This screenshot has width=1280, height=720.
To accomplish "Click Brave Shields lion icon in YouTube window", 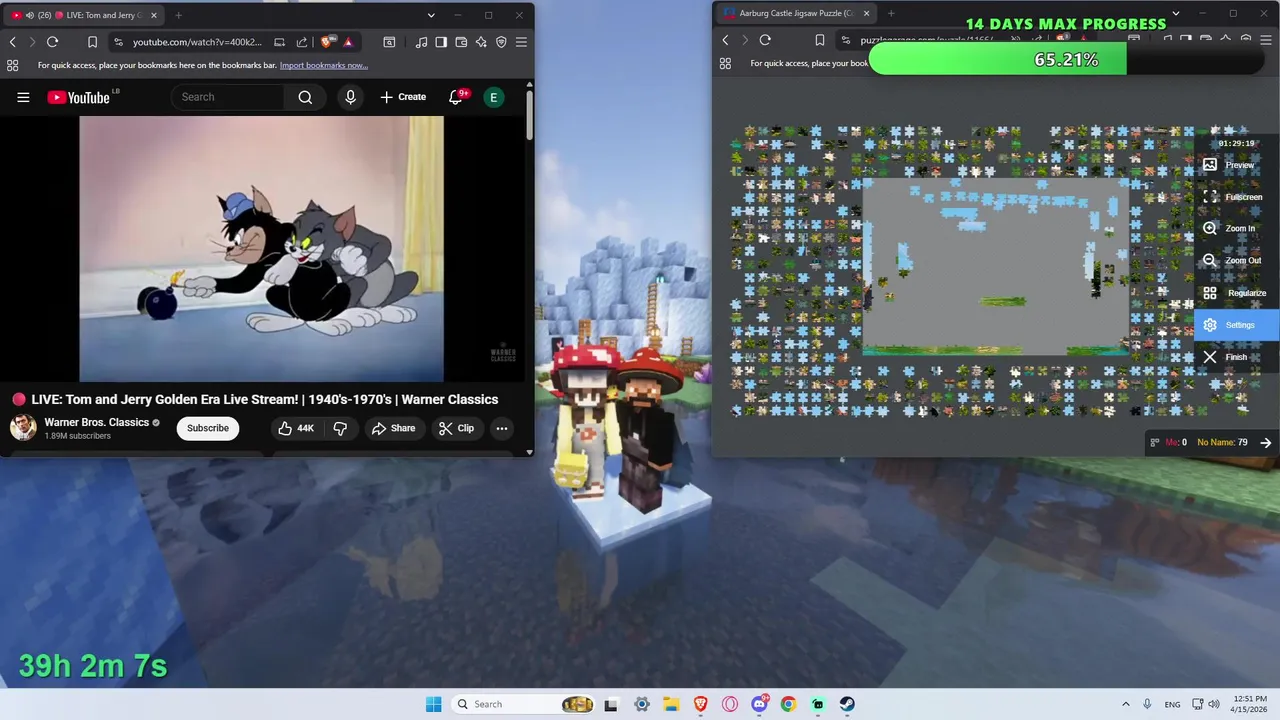I will coord(327,42).
